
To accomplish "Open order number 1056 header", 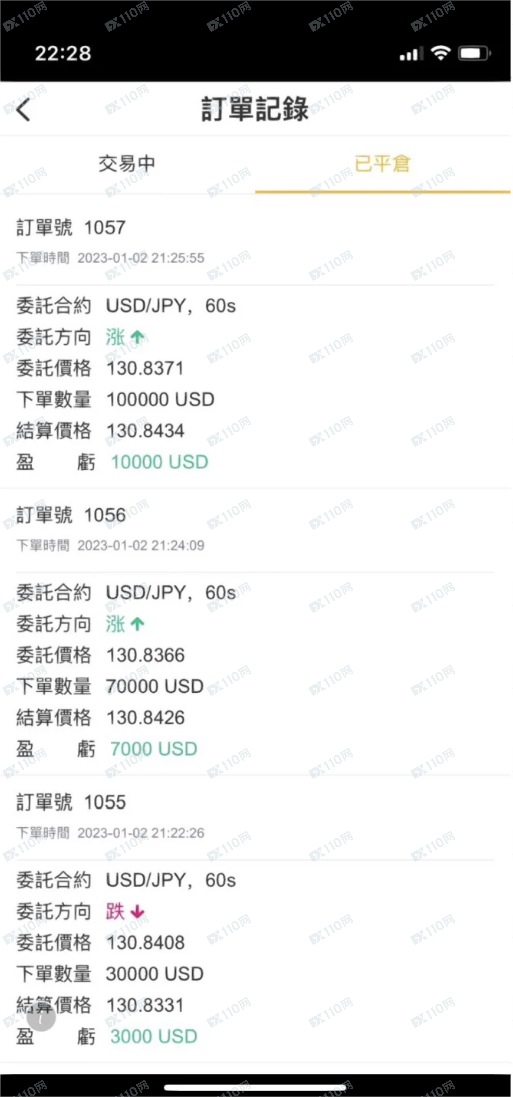I will click(71, 515).
